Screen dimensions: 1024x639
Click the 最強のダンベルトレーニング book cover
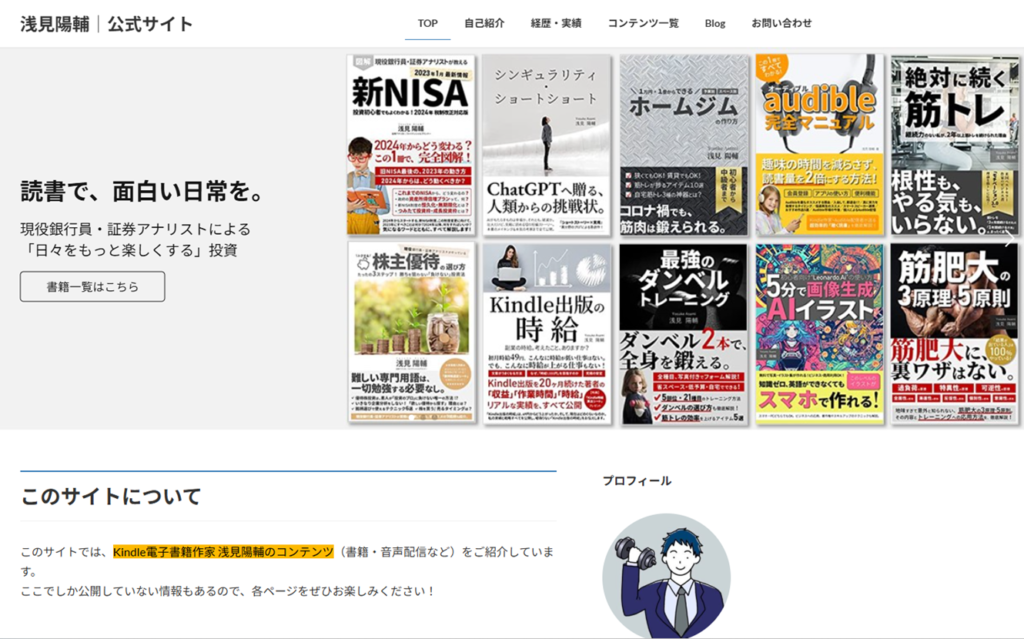coord(683,333)
